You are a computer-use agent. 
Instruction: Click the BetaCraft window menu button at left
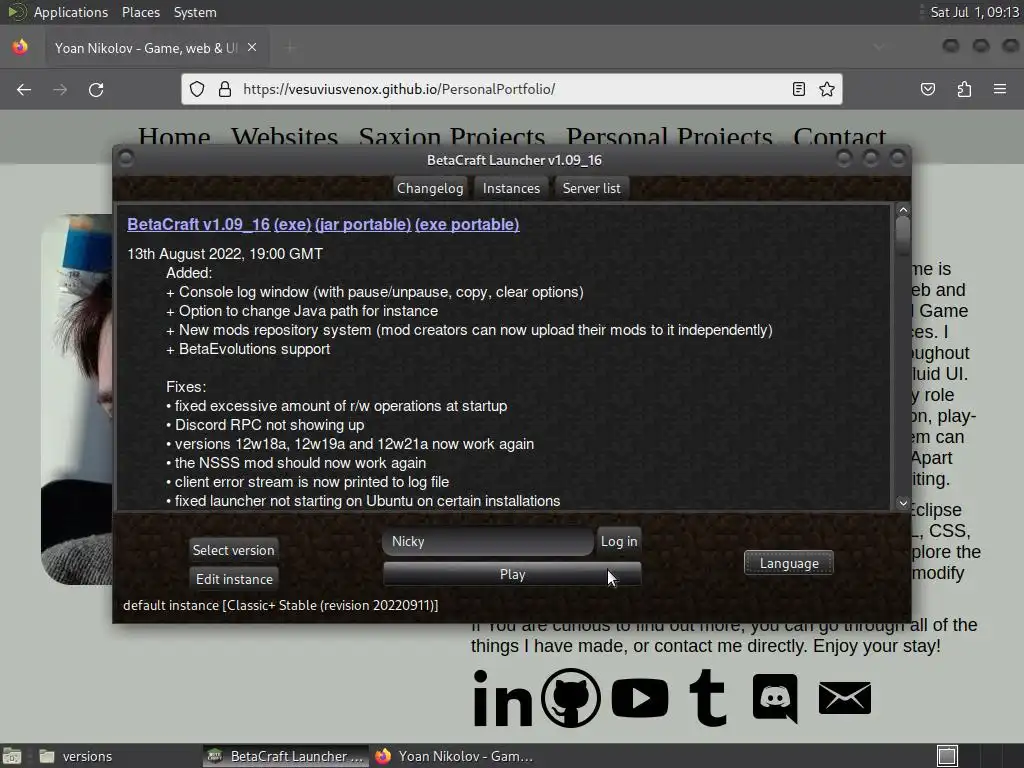[x=126, y=159]
